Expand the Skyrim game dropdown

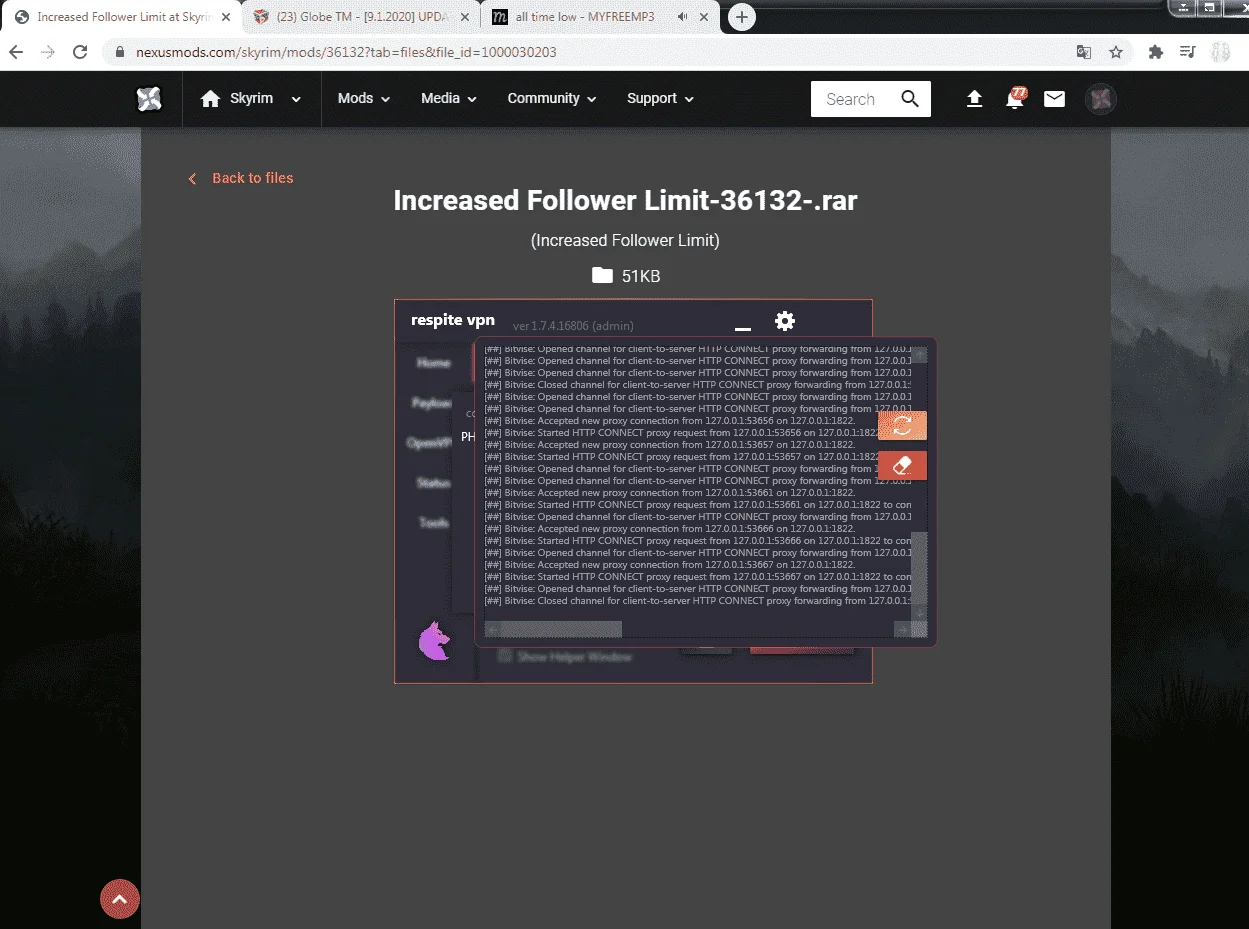[x=296, y=99]
